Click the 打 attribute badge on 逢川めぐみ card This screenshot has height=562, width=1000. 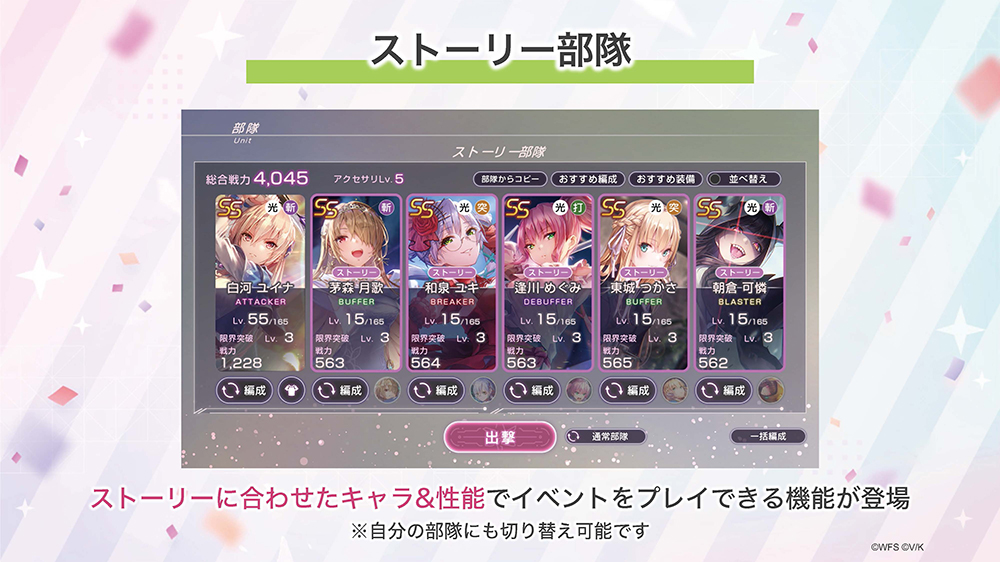click(x=578, y=207)
